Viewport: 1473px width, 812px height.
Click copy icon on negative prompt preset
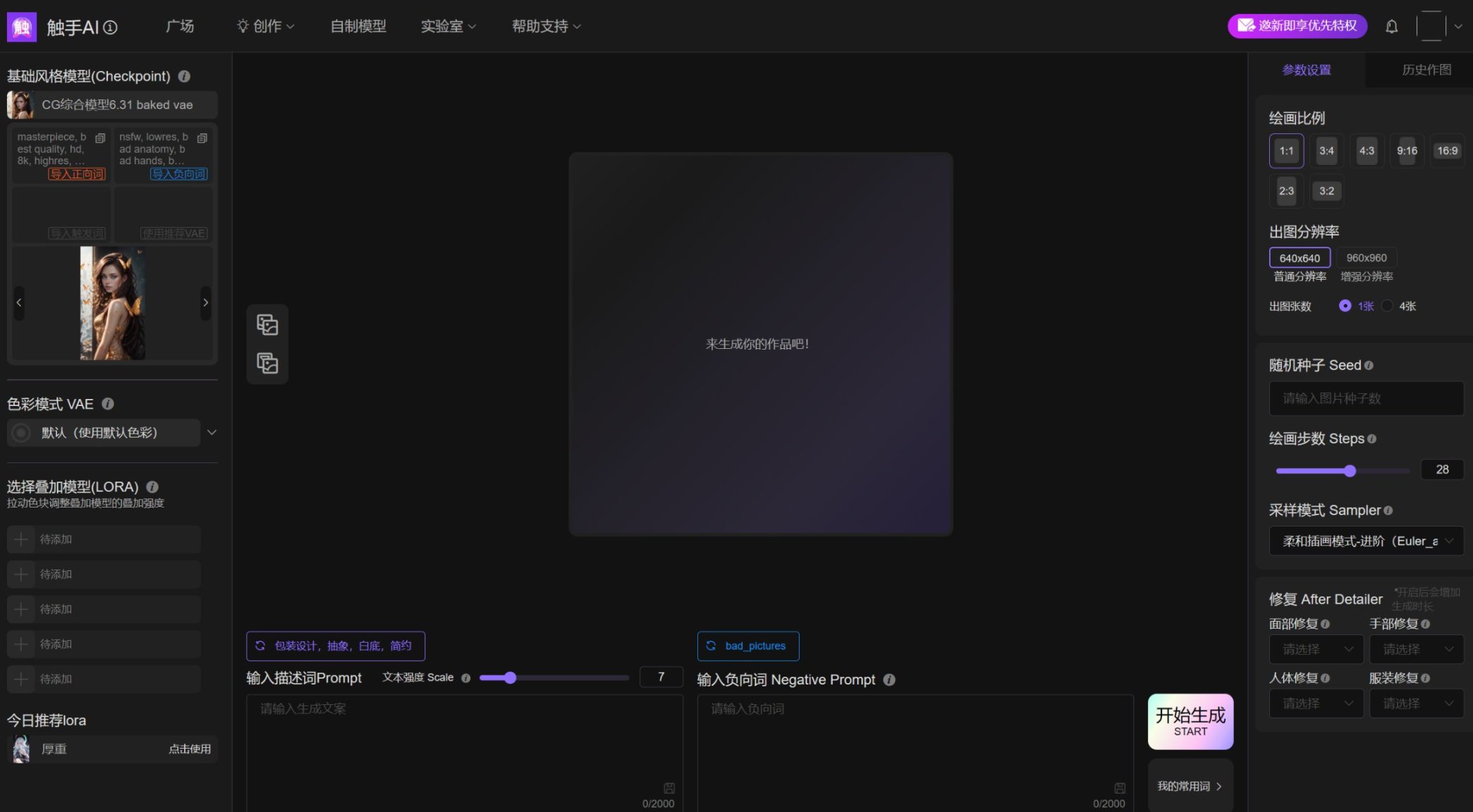click(x=202, y=138)
